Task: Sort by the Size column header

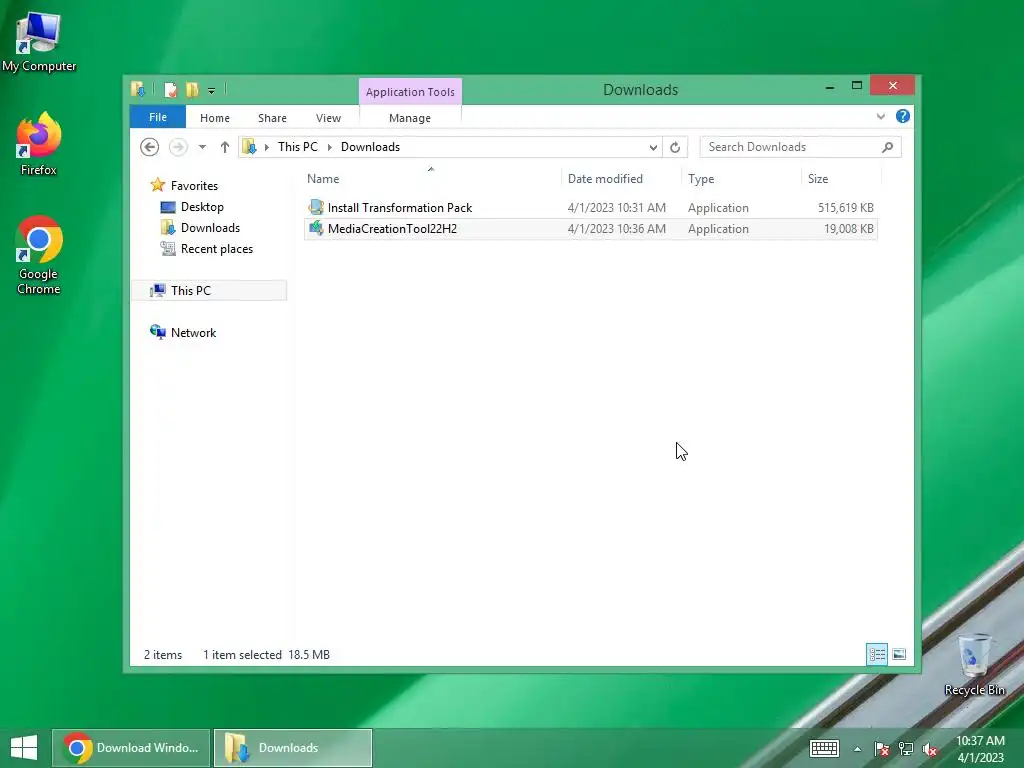Action: click(818, 179)
